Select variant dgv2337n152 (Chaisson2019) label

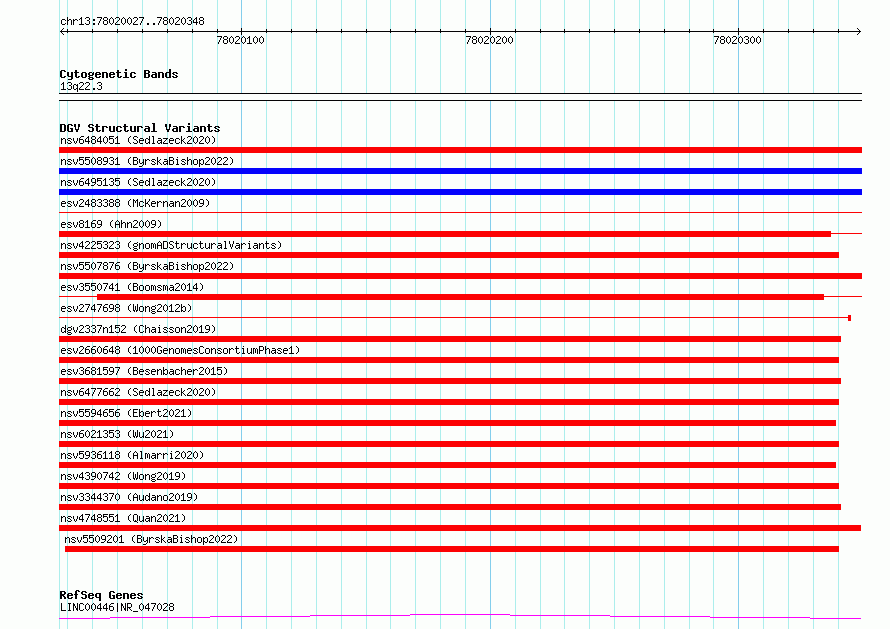(138, 329)
